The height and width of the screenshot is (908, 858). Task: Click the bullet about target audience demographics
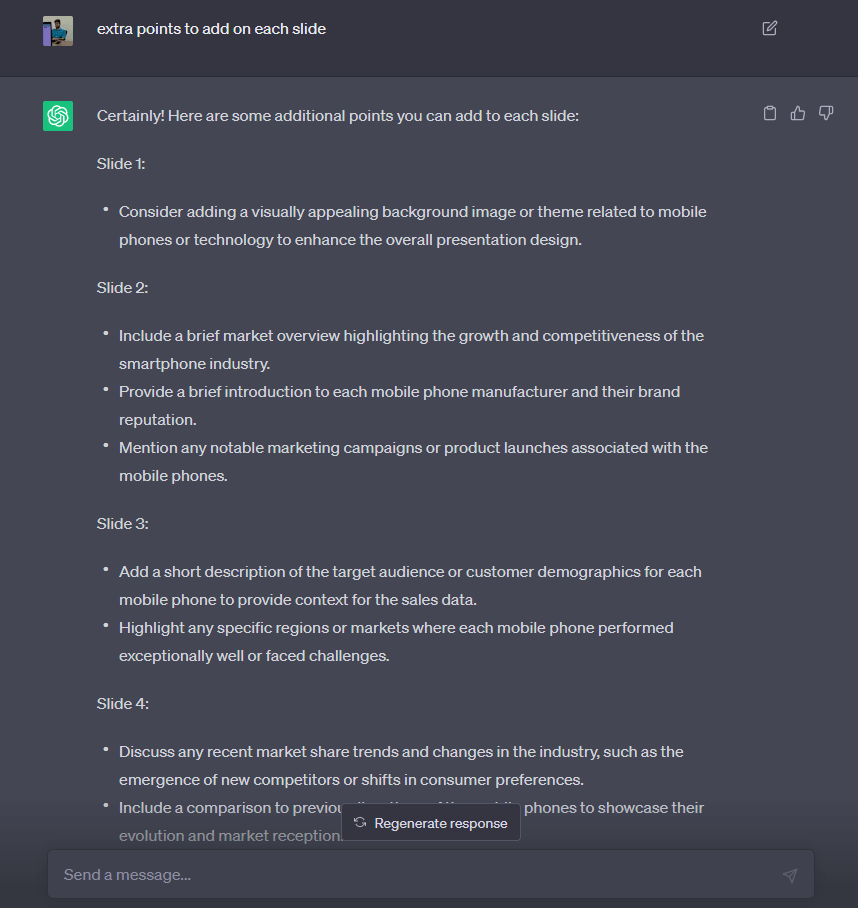[x=410, y=585]
